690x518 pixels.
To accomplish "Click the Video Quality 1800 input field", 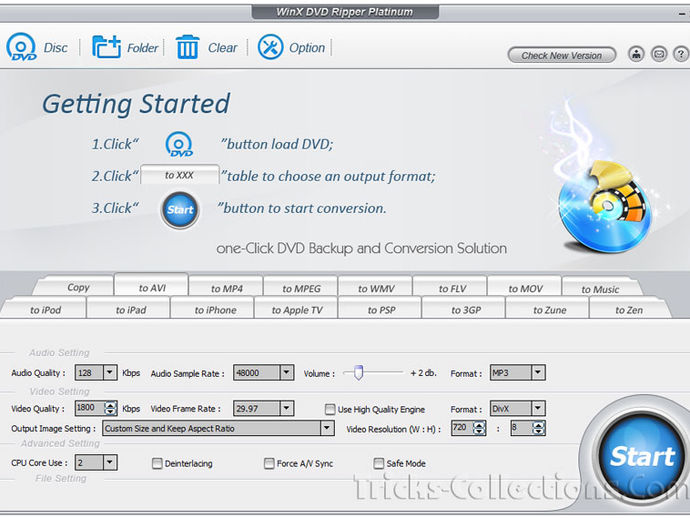I will [x=89, y=408].
